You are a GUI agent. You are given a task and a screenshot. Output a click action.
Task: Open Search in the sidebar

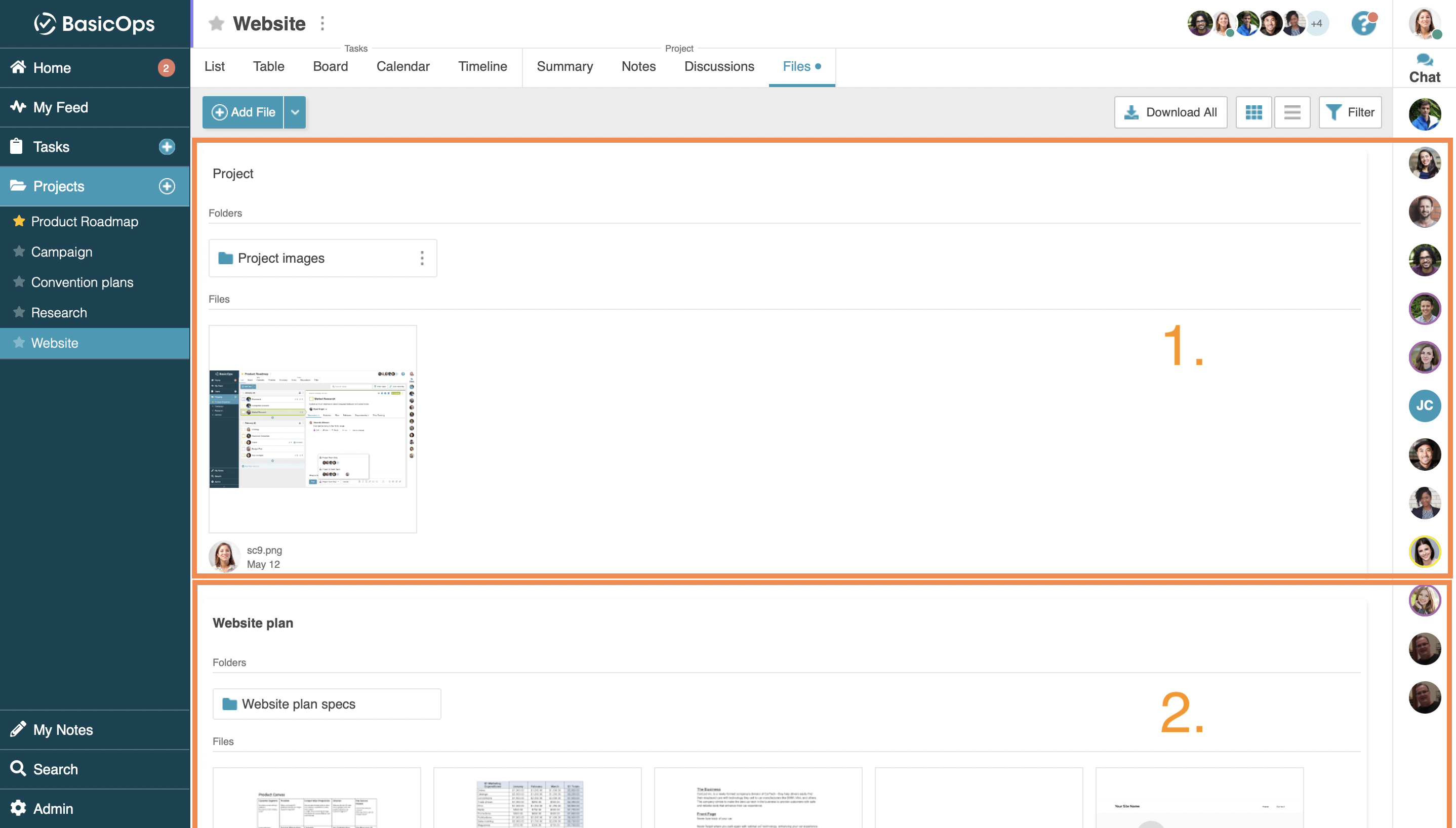tap(94, 769)
